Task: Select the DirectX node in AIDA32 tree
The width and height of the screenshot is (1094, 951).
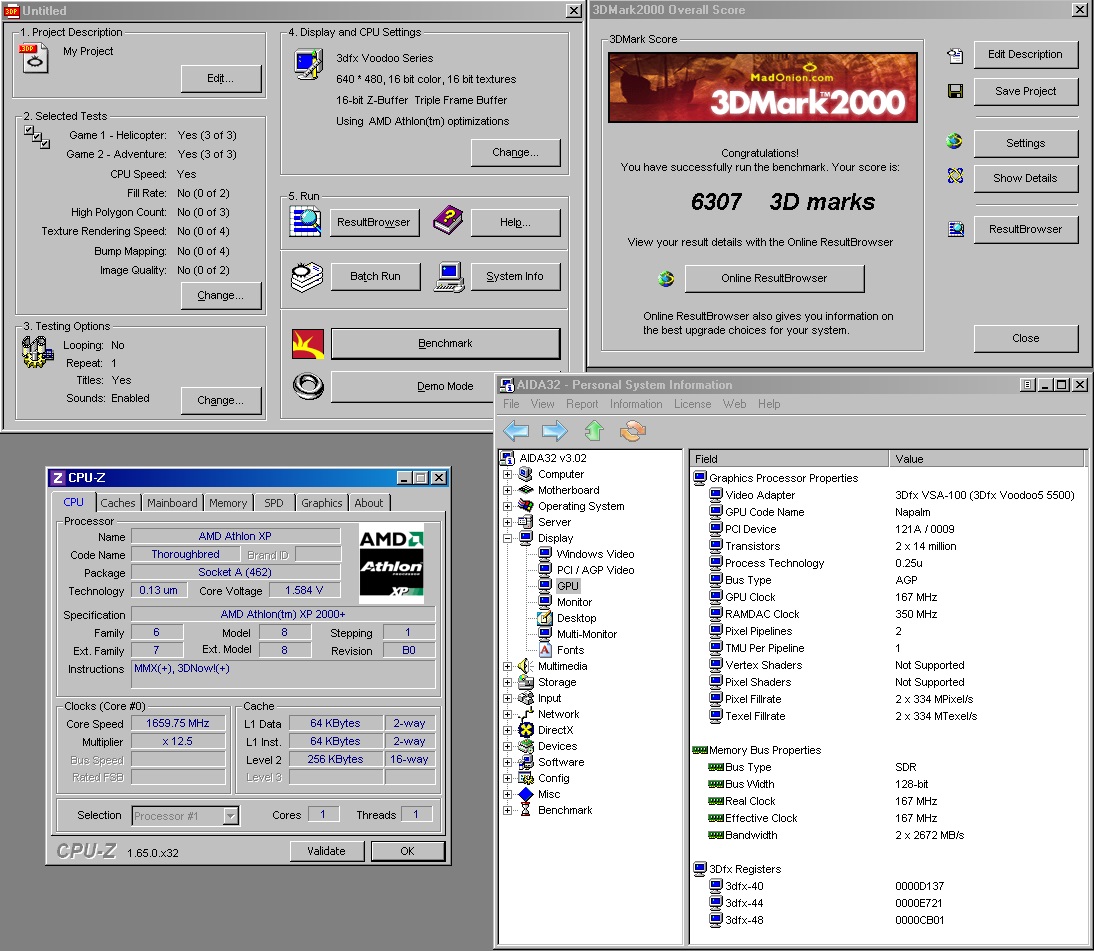Action: (x=555, y=730)
